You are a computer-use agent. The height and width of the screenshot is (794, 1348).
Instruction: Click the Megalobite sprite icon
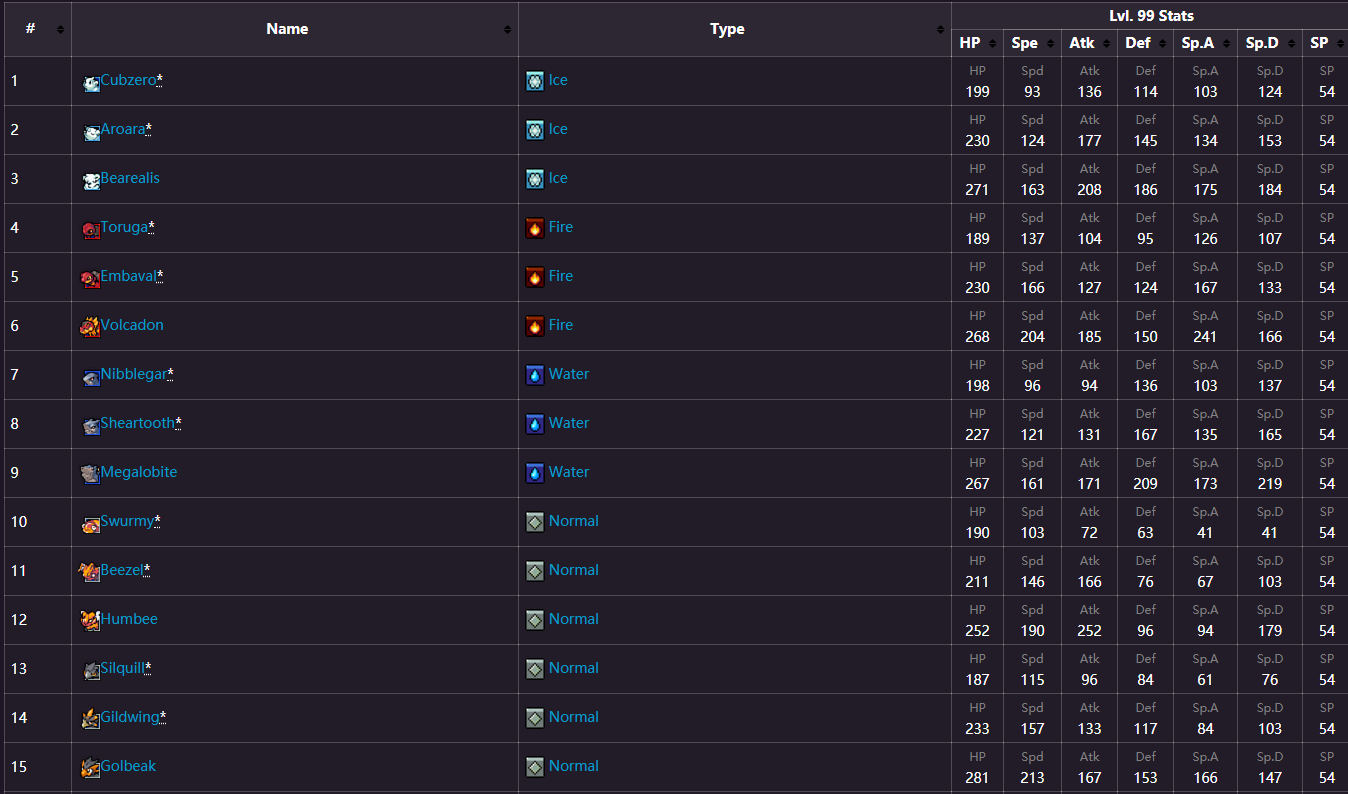(90, 474)
